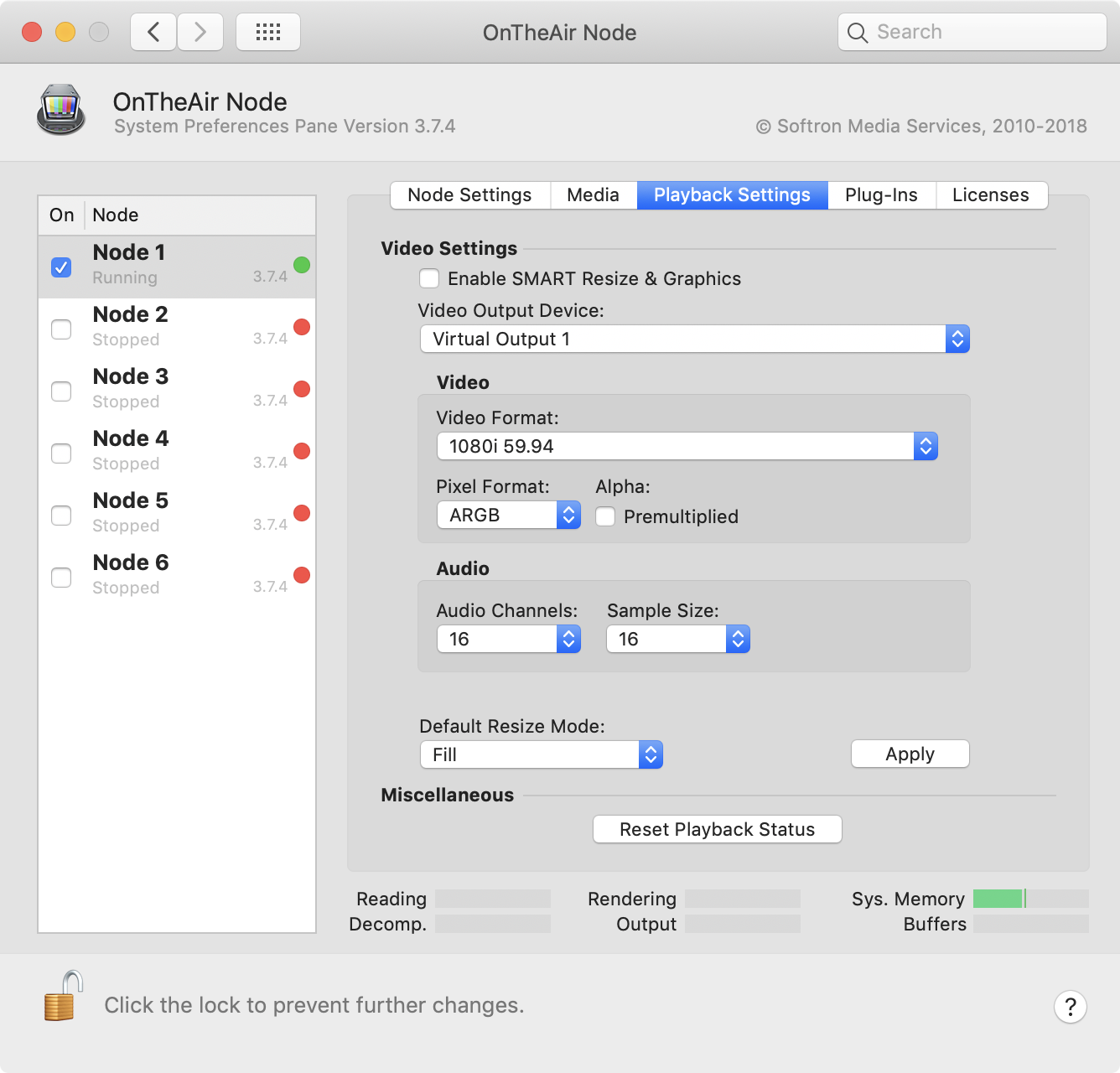Image resolution: width=1120 pixels, height=1073 pixels.
Task: Click Reset Playback Status button
Action: (718, 829)
